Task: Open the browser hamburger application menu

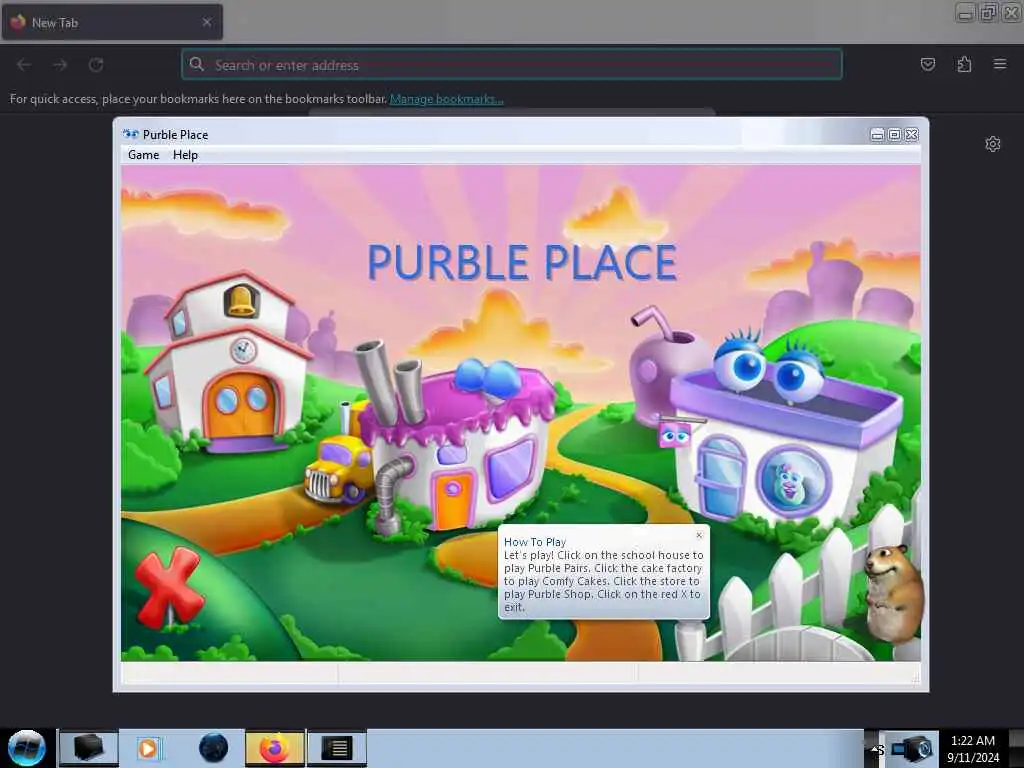Action: click(x=1000, y=65)
